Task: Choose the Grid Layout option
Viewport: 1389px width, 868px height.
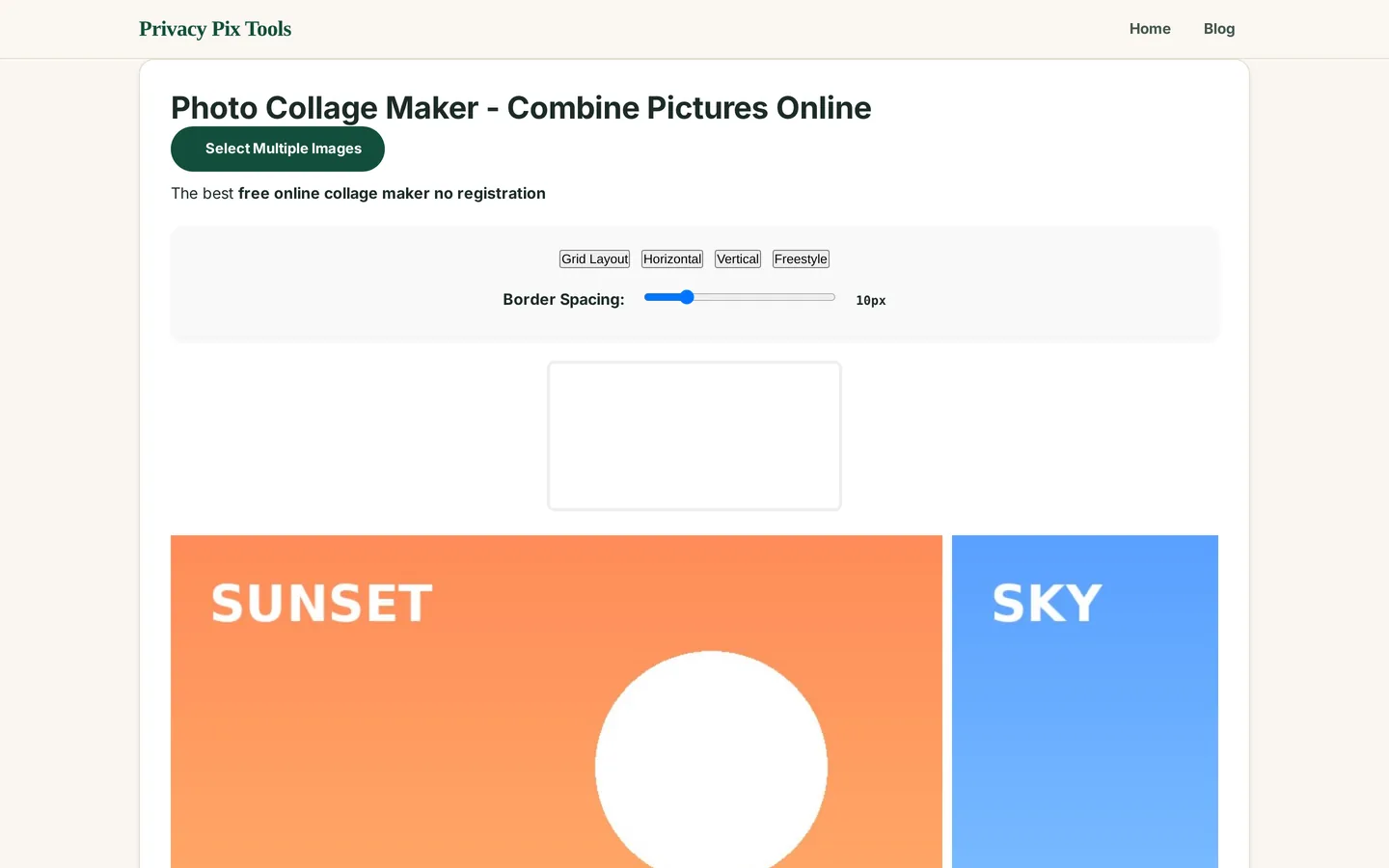Action: click(594, 258)
